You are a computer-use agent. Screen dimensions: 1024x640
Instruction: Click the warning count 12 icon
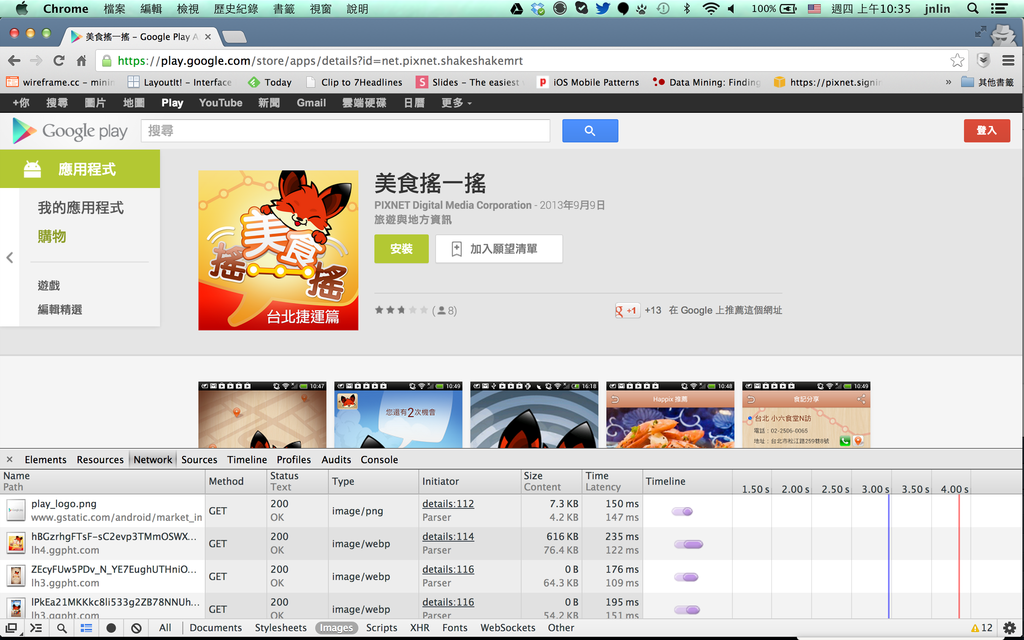tap(982, 628)
